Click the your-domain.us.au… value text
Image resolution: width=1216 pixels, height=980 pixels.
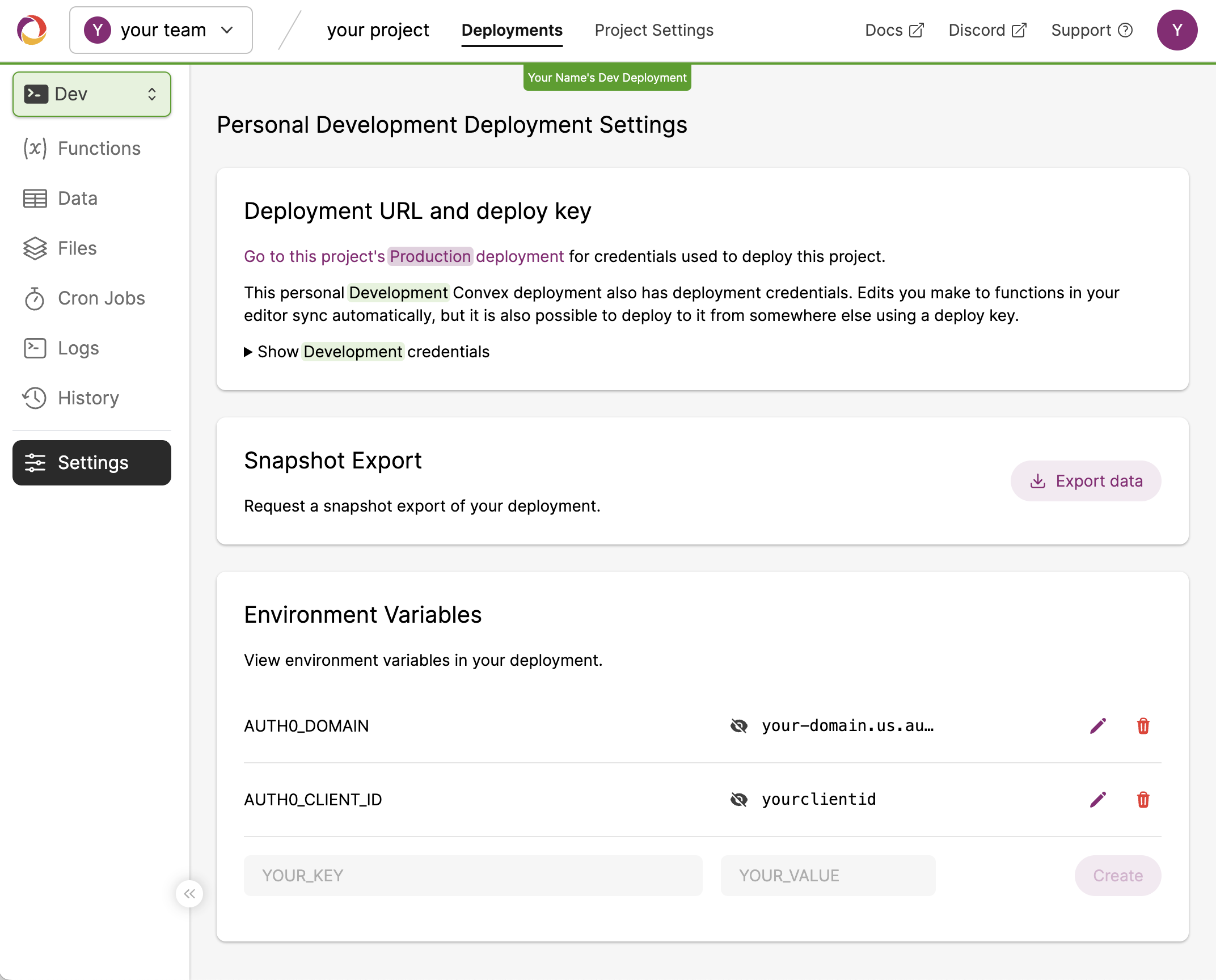848,726
